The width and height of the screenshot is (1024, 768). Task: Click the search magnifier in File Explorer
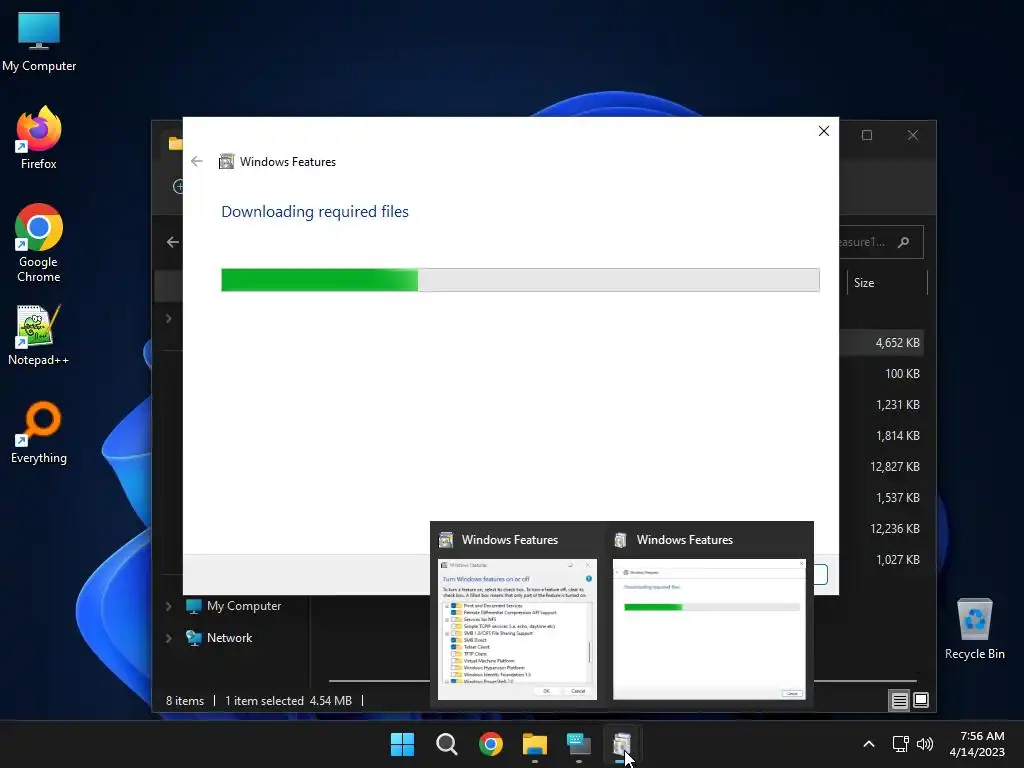click(904, 242)
